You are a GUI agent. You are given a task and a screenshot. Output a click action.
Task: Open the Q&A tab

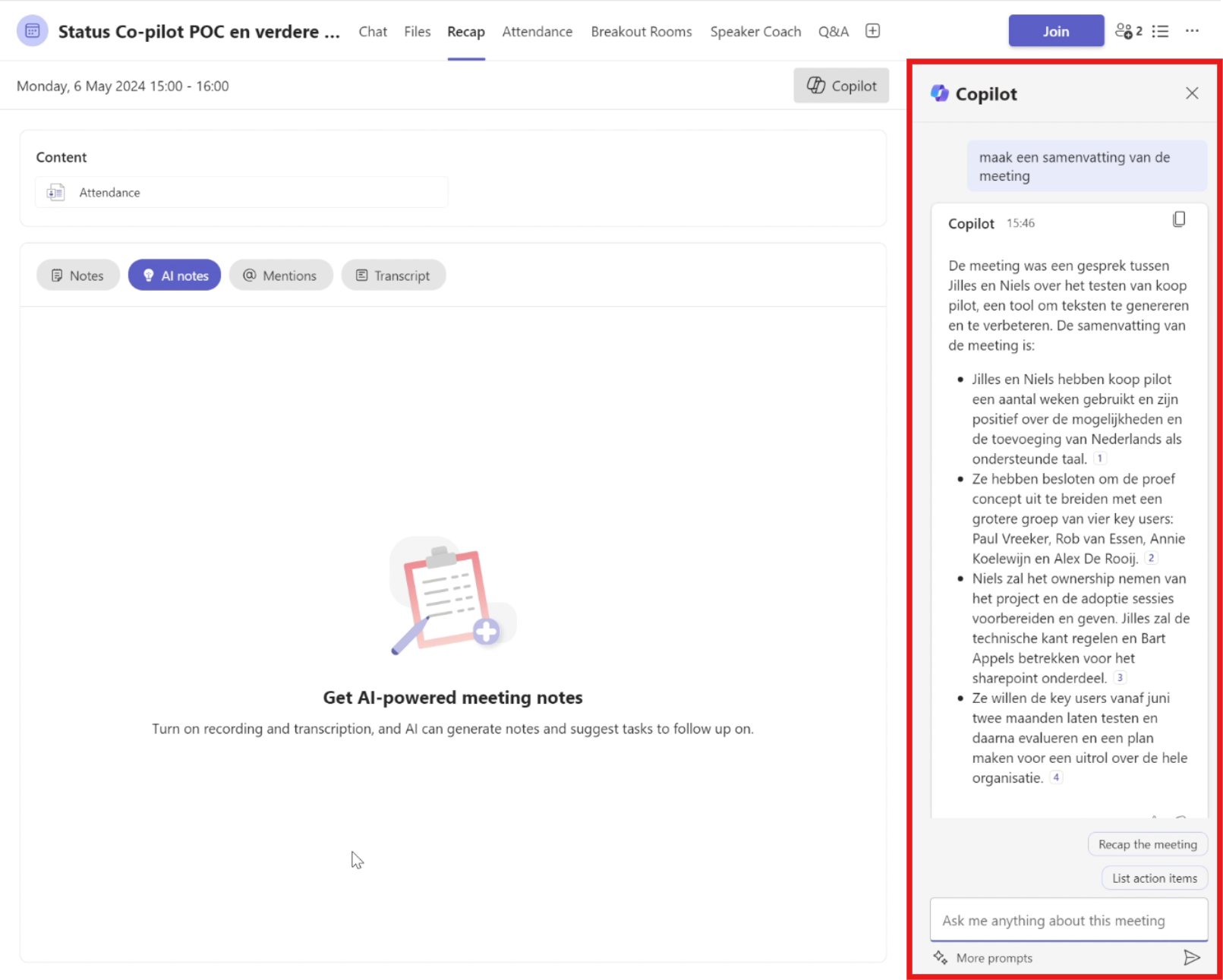pos(834,32)
